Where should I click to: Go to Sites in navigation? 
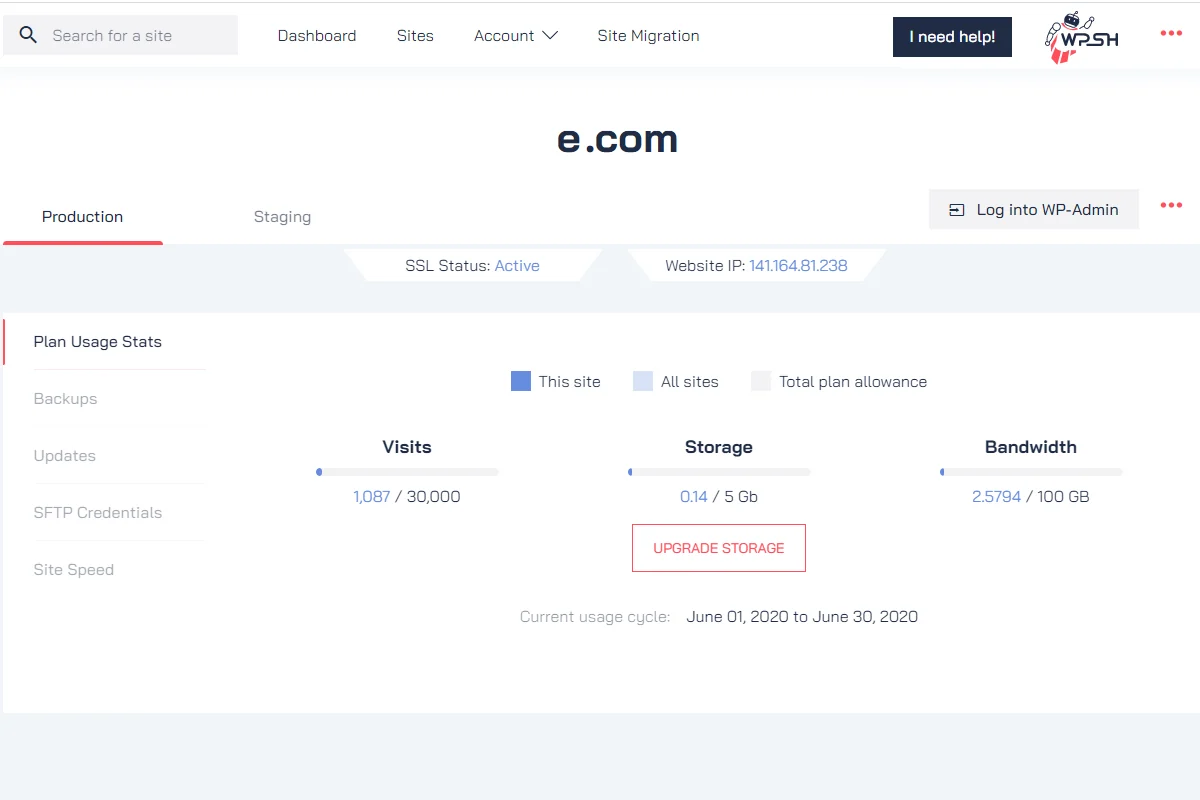(415, 36)
